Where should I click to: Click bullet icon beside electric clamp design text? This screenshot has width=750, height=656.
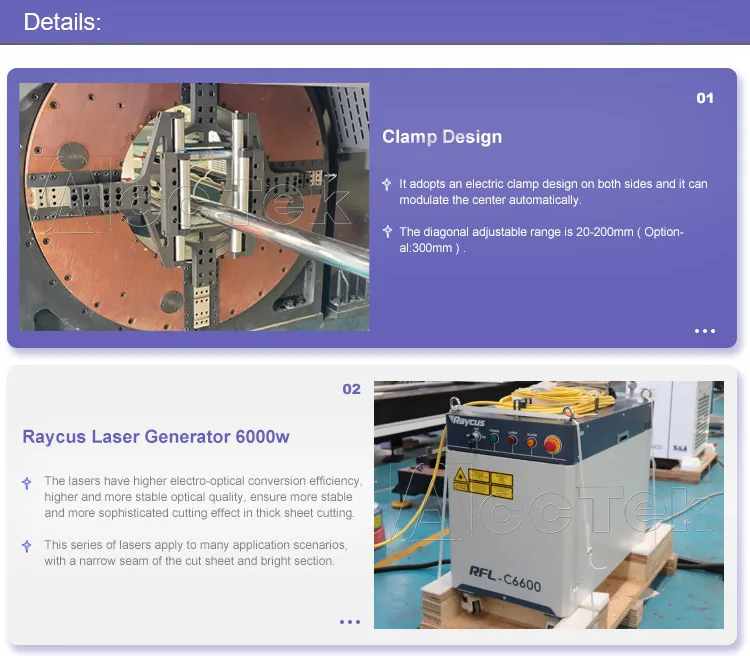click(x=387, y=184)
